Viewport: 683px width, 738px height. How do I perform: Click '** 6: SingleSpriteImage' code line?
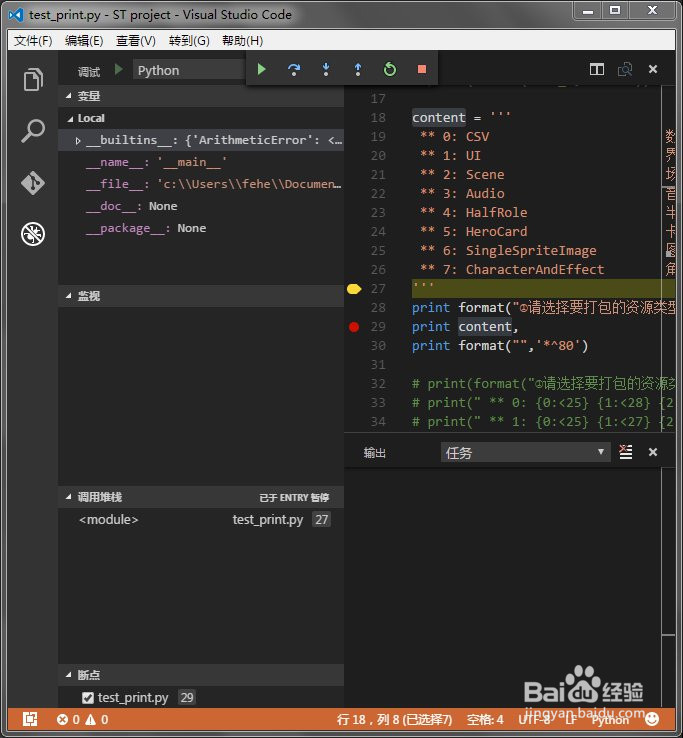tap(508, 251)
